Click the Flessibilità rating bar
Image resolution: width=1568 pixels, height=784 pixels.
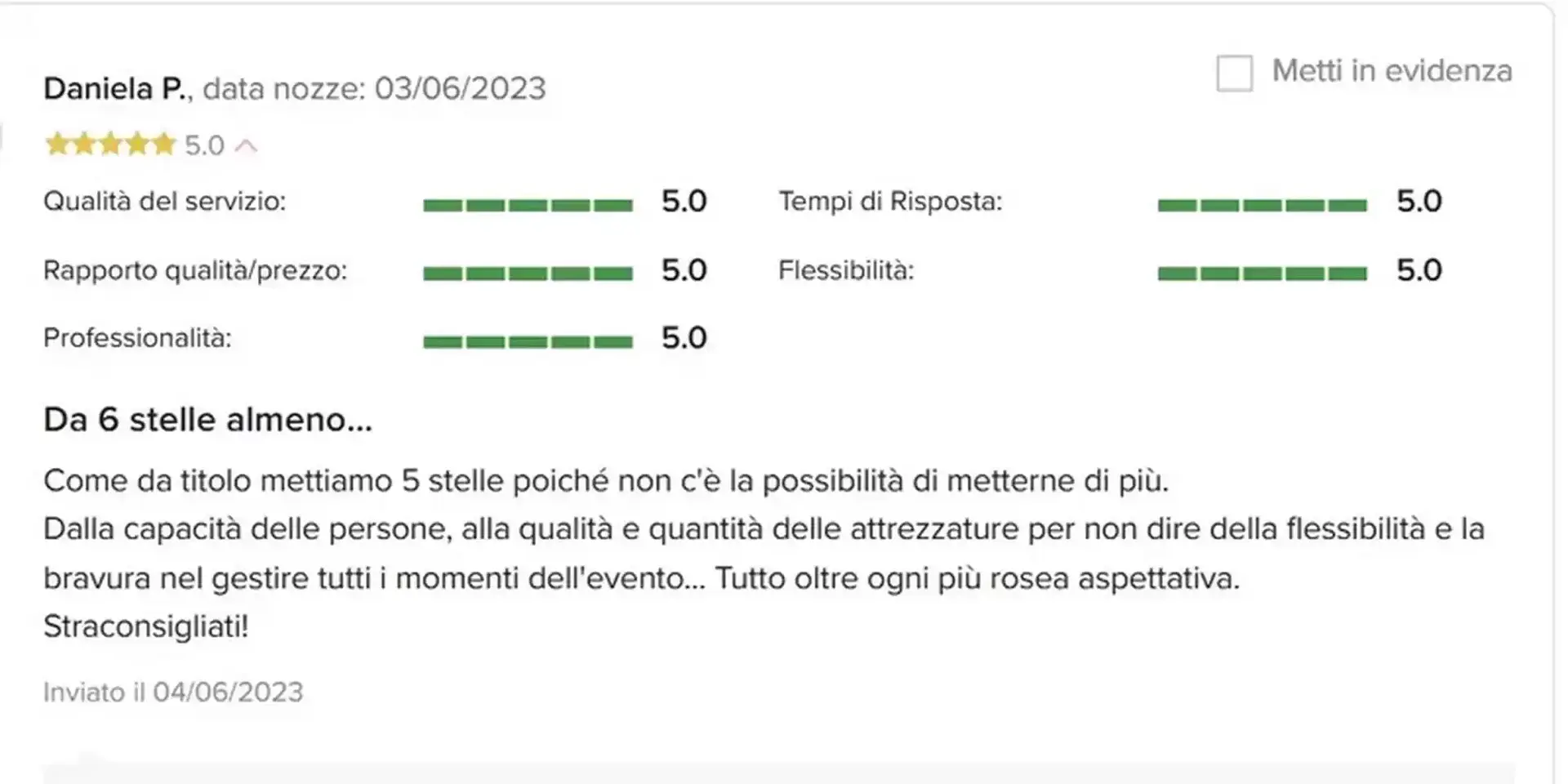[1262, 274]
